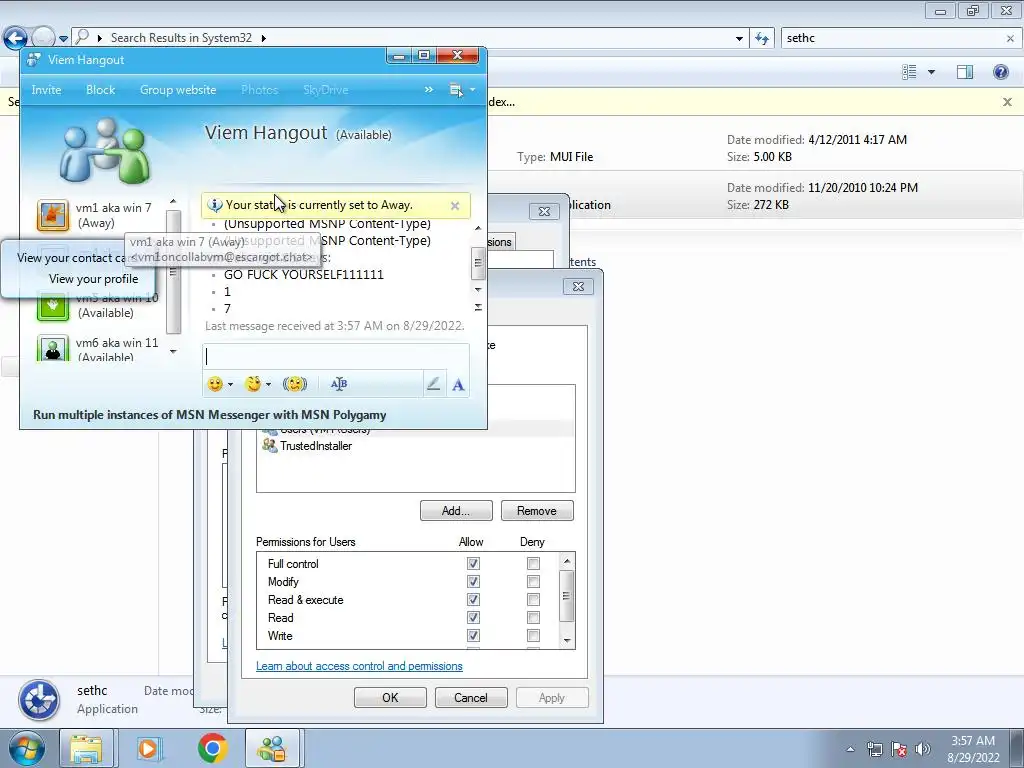Image resolution: width=1024 pixels, height=768 pixels.
Task: Click the green vm5 contact avatar
Action: click(x=52, y=306)
